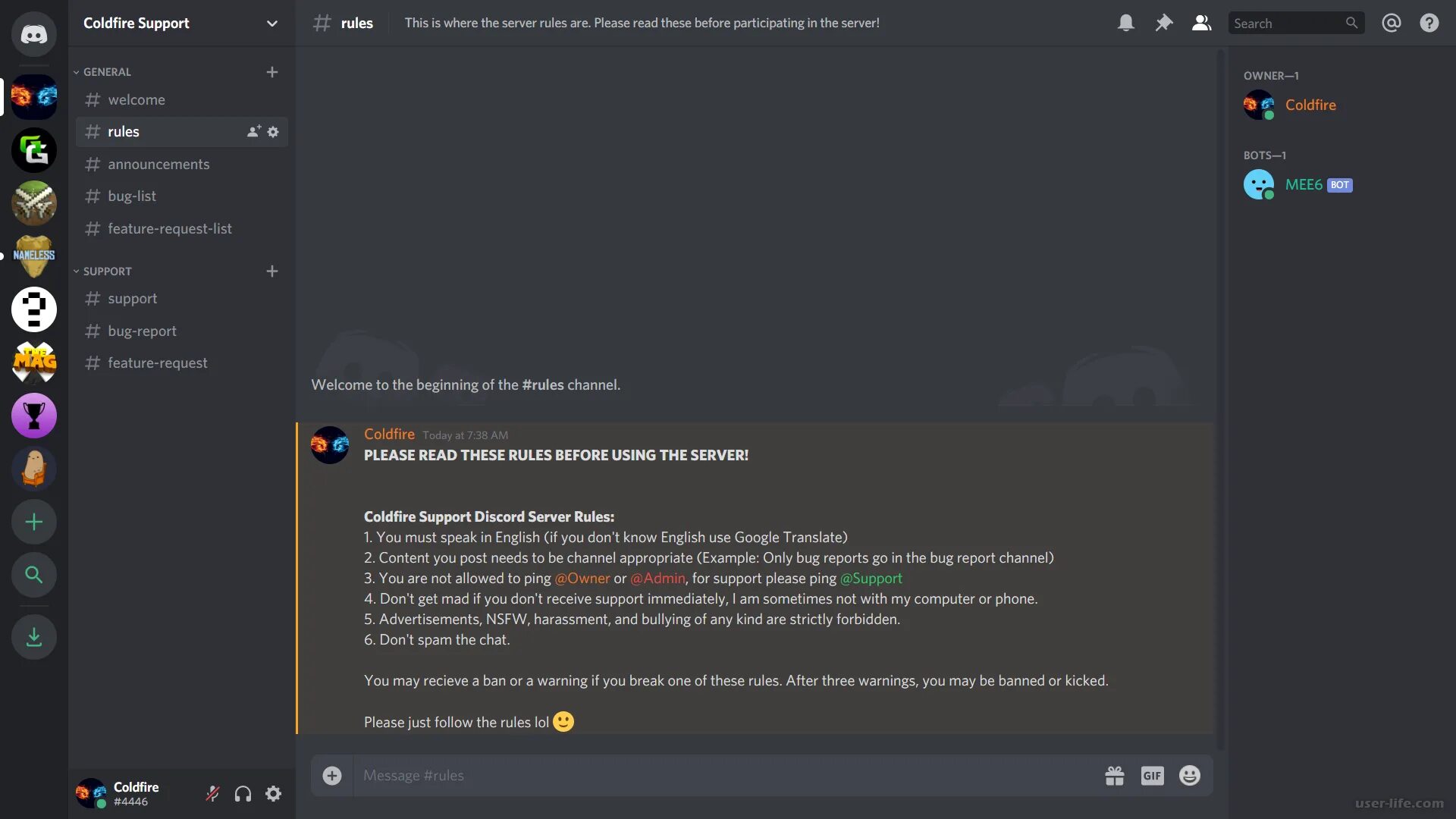Image resolution: width=1456 pixels, height=819 pixels.
Task: Expand the GENERAL category section
Action: pos(107,72)
